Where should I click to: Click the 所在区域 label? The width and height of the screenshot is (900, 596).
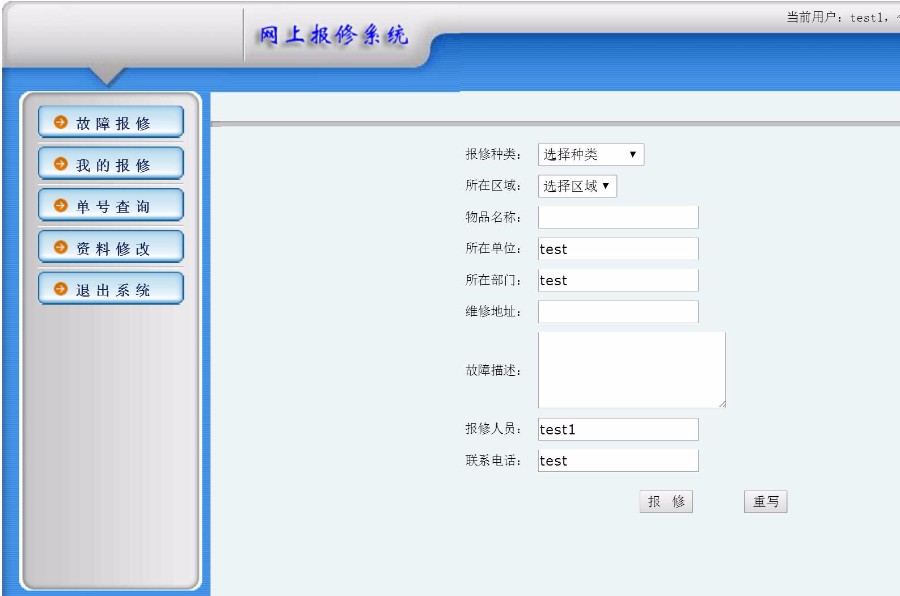(x=493, y=185)
